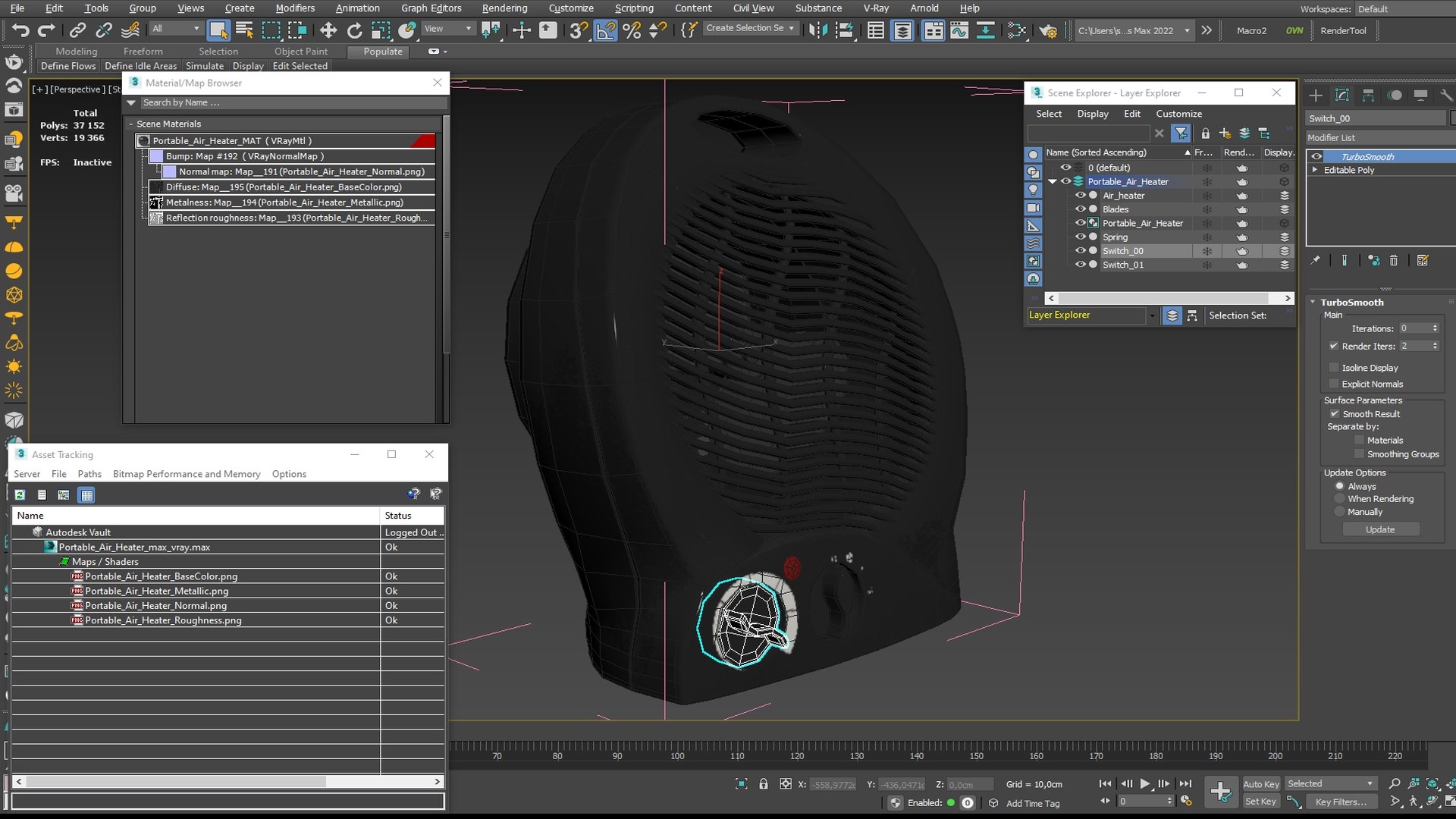1456x819 pixels.
Task: Click the filter funnel icon in Scene Explorer
Action: pos(1181,133)
